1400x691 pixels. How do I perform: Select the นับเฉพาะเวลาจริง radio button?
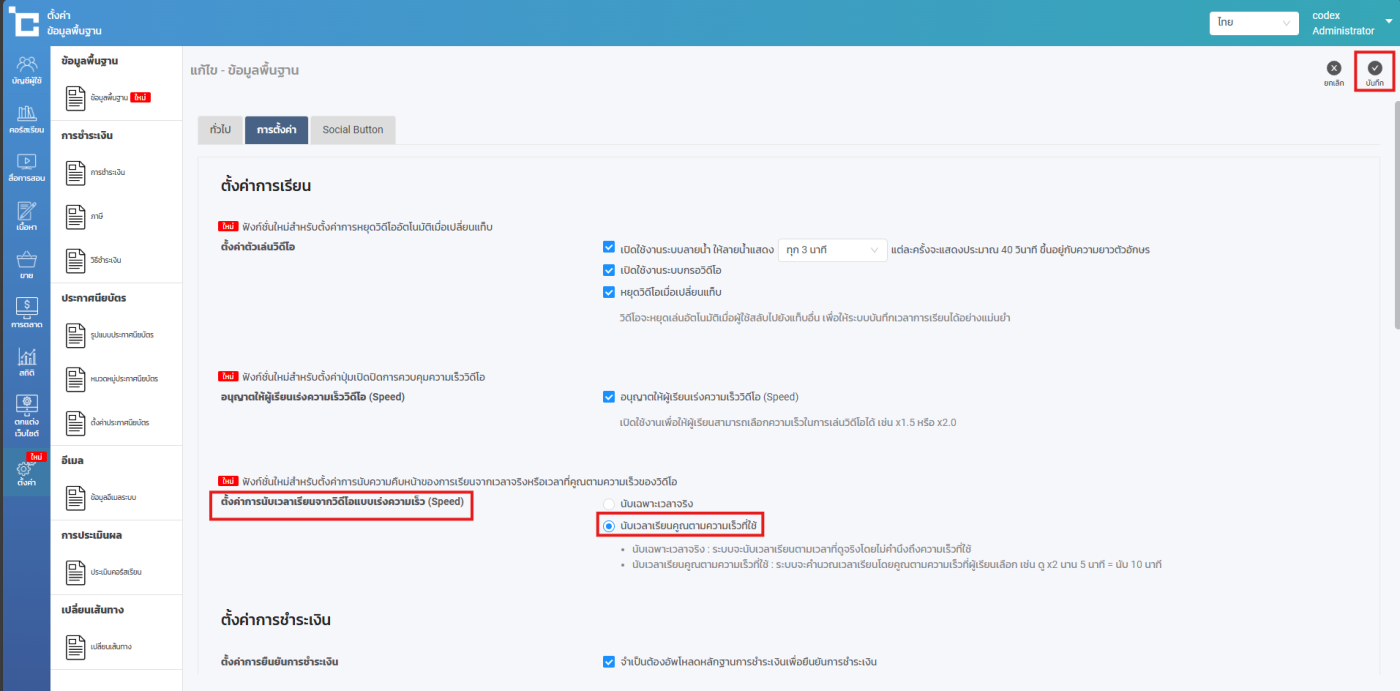607,503
